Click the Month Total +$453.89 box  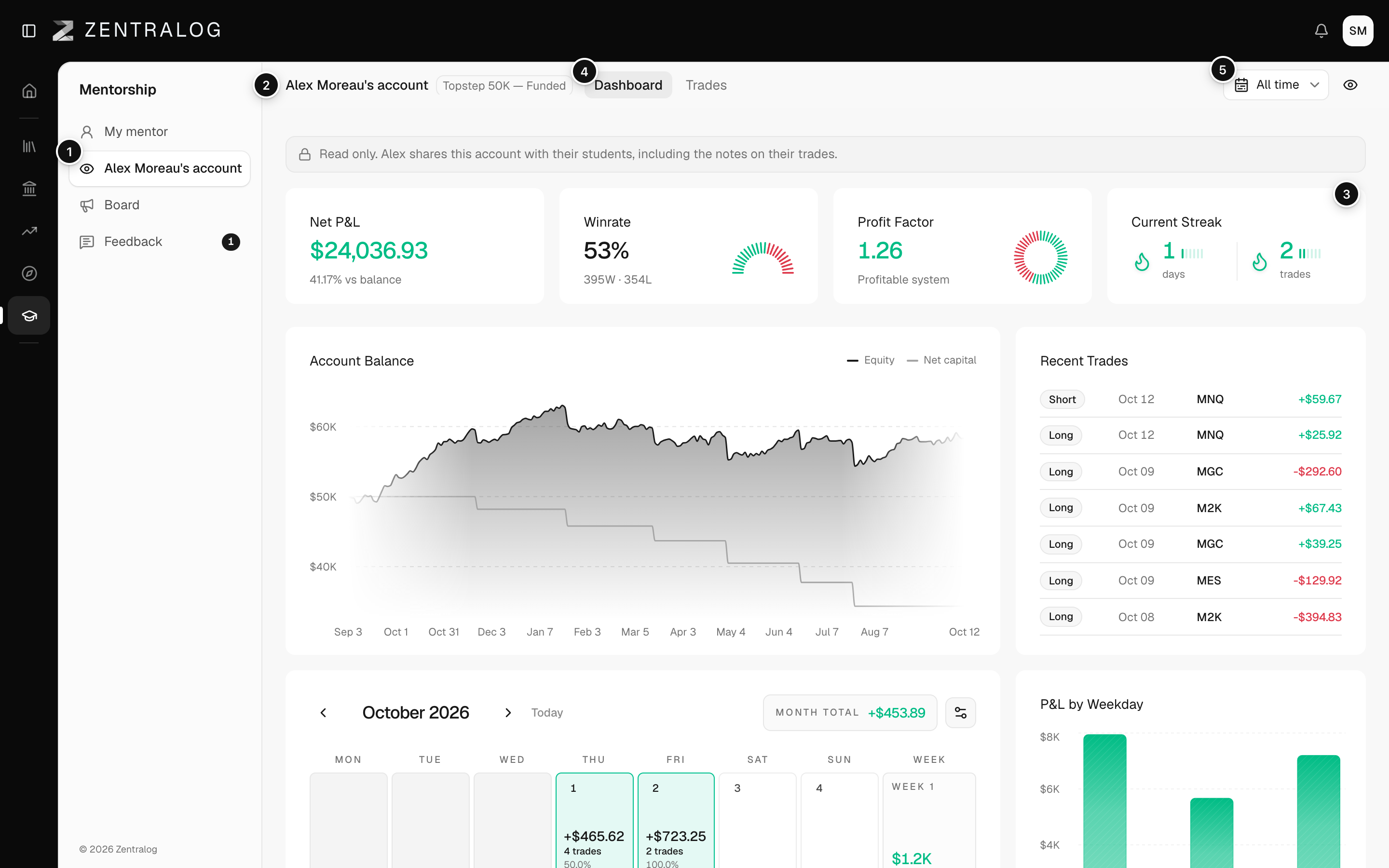point(849,712)
